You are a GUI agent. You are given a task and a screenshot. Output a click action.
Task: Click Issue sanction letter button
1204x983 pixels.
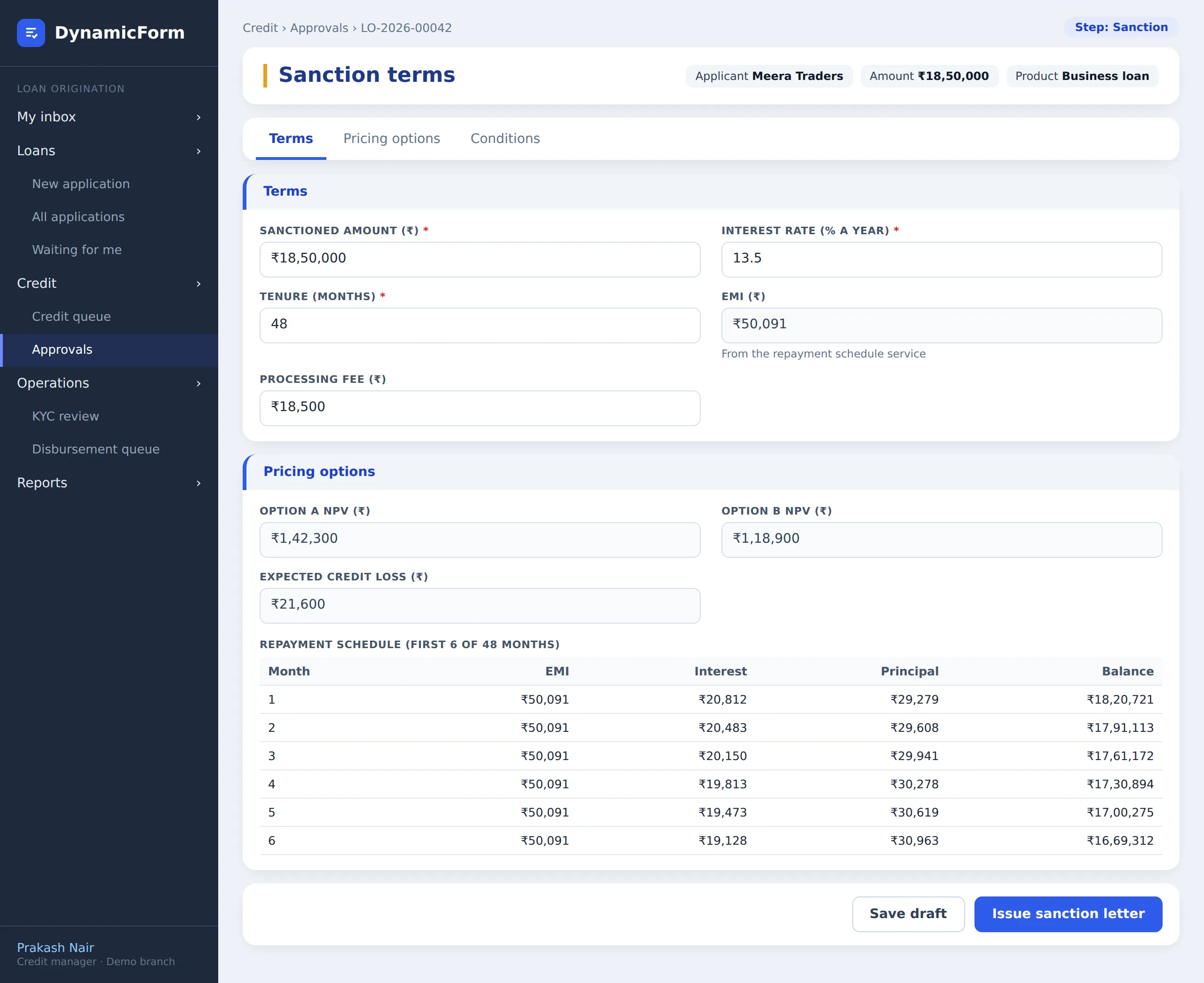[x=1068, y=914]
